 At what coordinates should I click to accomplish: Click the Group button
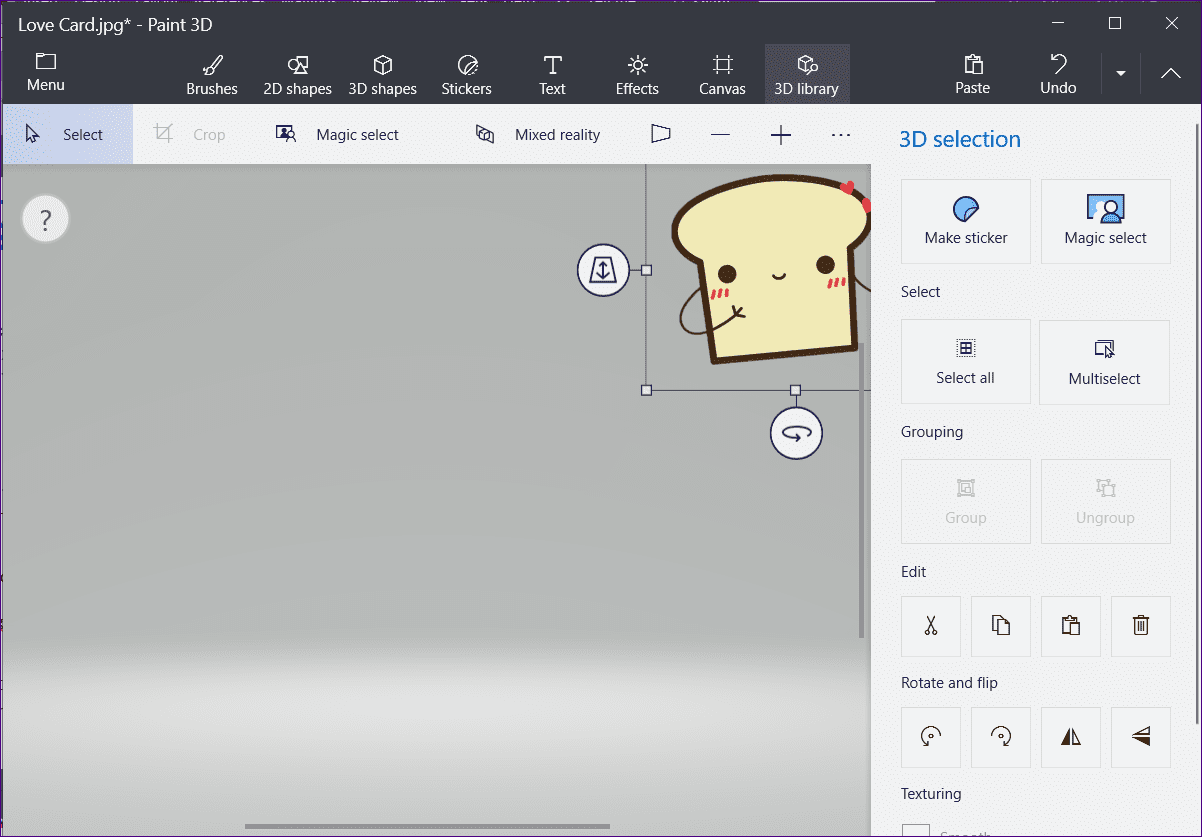tap(966, 501)
